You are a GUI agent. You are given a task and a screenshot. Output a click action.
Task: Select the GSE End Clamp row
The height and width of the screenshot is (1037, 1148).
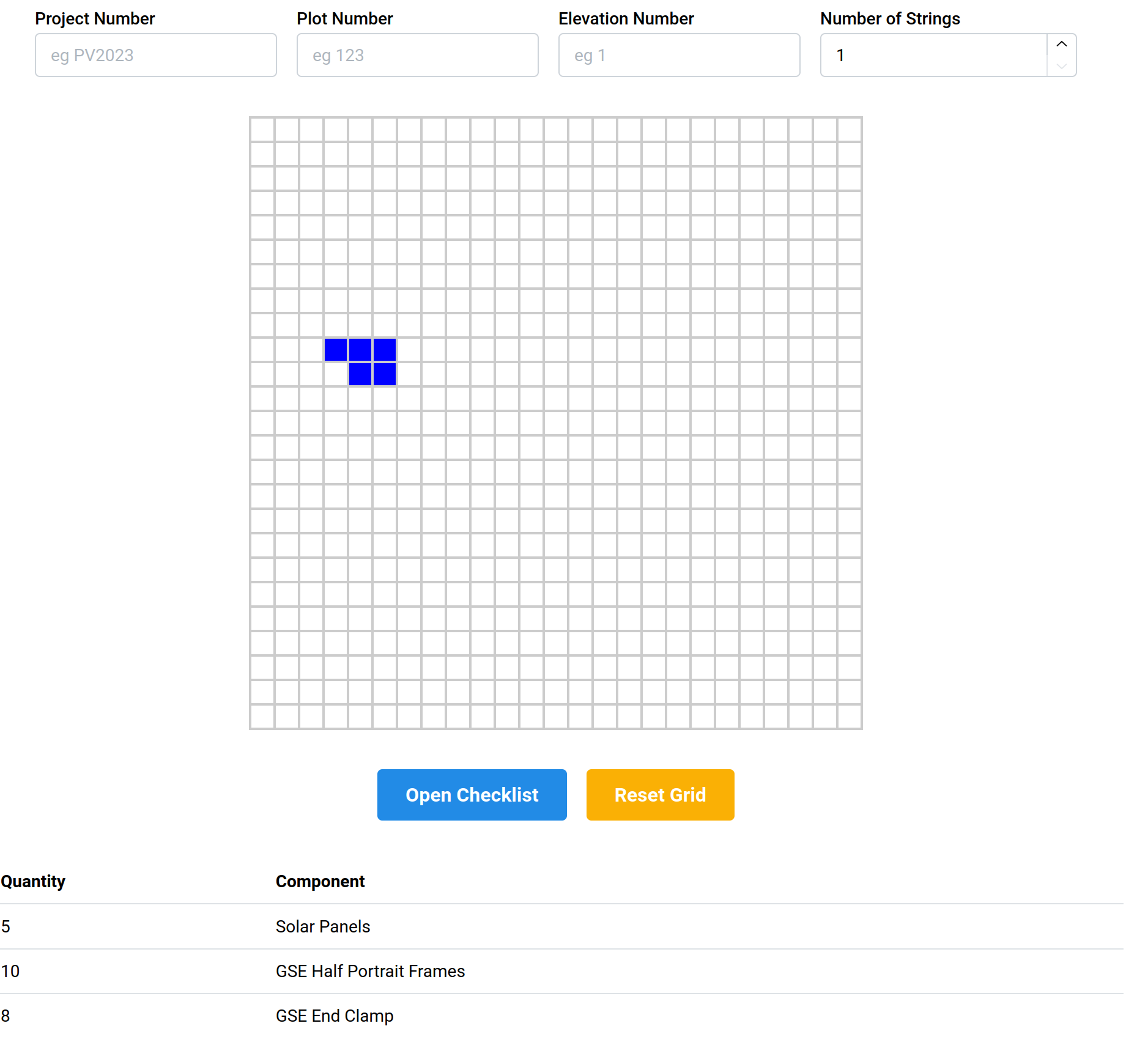(x=335, y=1016)
